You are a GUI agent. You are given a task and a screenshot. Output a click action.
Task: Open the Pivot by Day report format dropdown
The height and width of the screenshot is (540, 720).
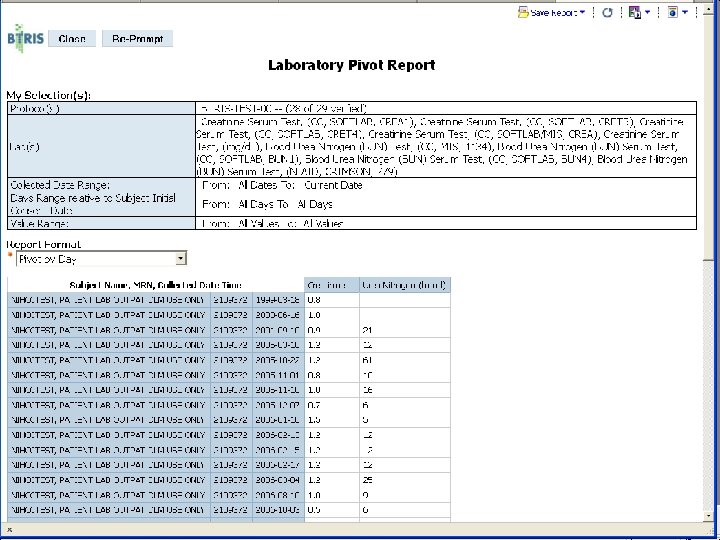click(x=181, y=259)
